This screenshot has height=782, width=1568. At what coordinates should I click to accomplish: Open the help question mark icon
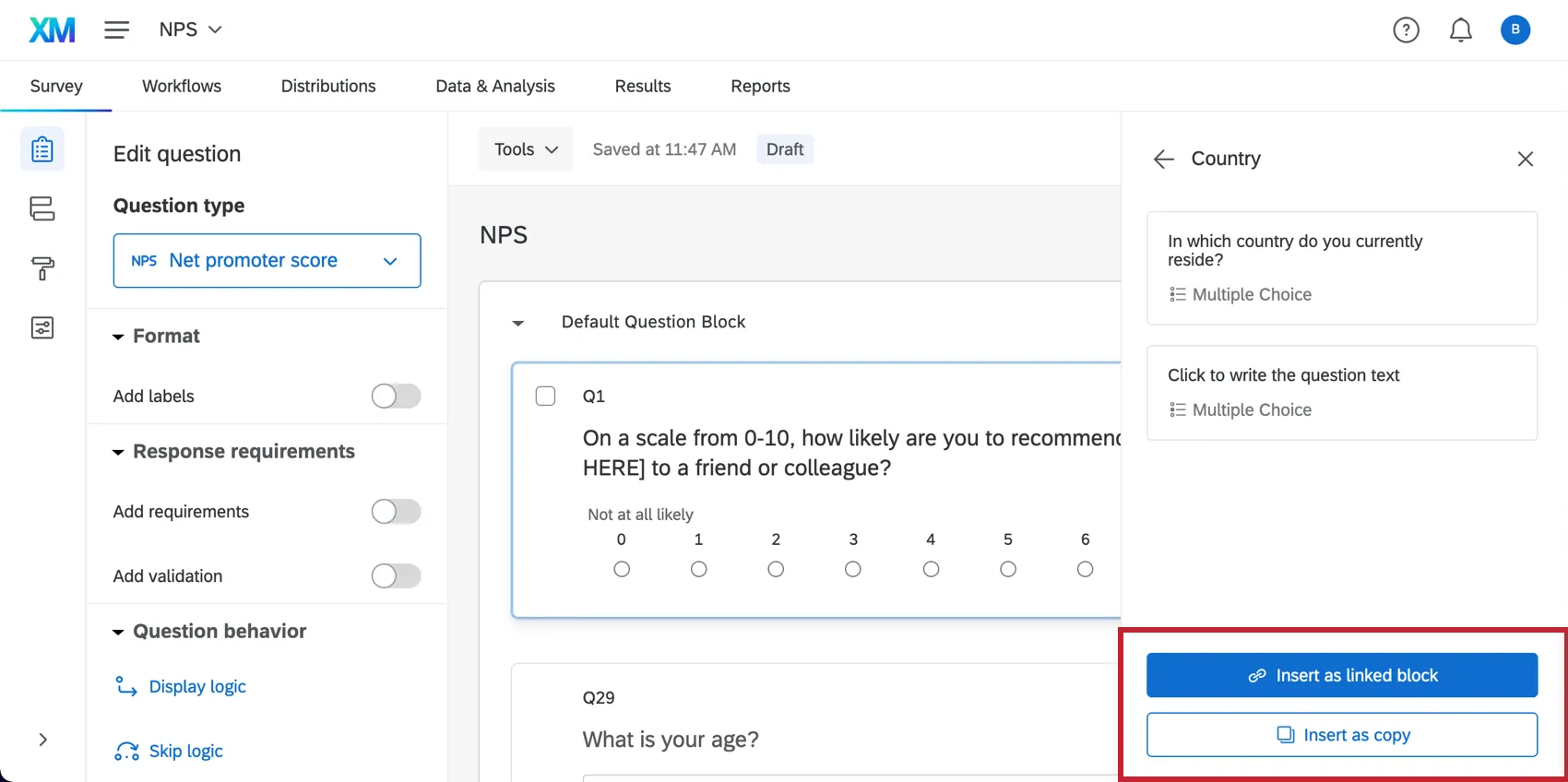tap(1406, 30)
